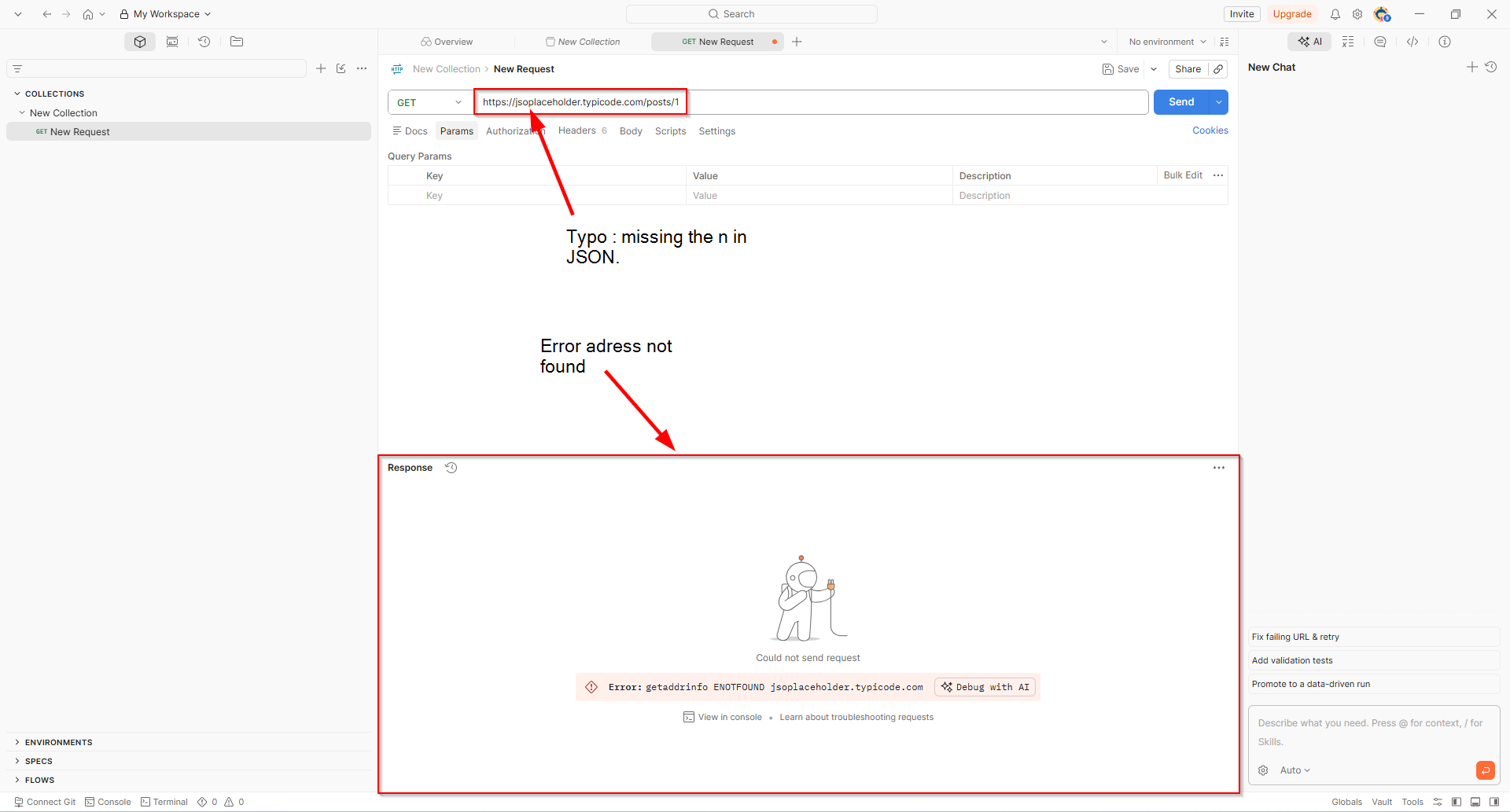
Task: Switch to the Overview tab
Action: coord(447,42)
